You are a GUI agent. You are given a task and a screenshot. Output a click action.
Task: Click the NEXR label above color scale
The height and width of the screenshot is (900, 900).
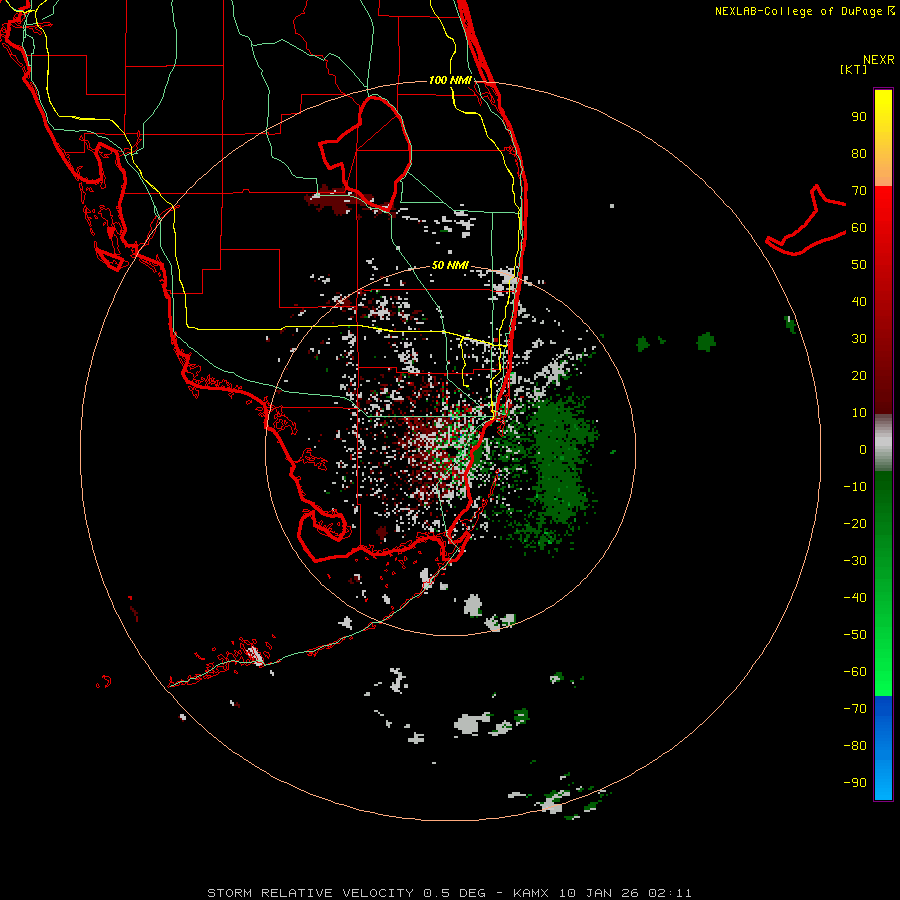coord(879,60)
